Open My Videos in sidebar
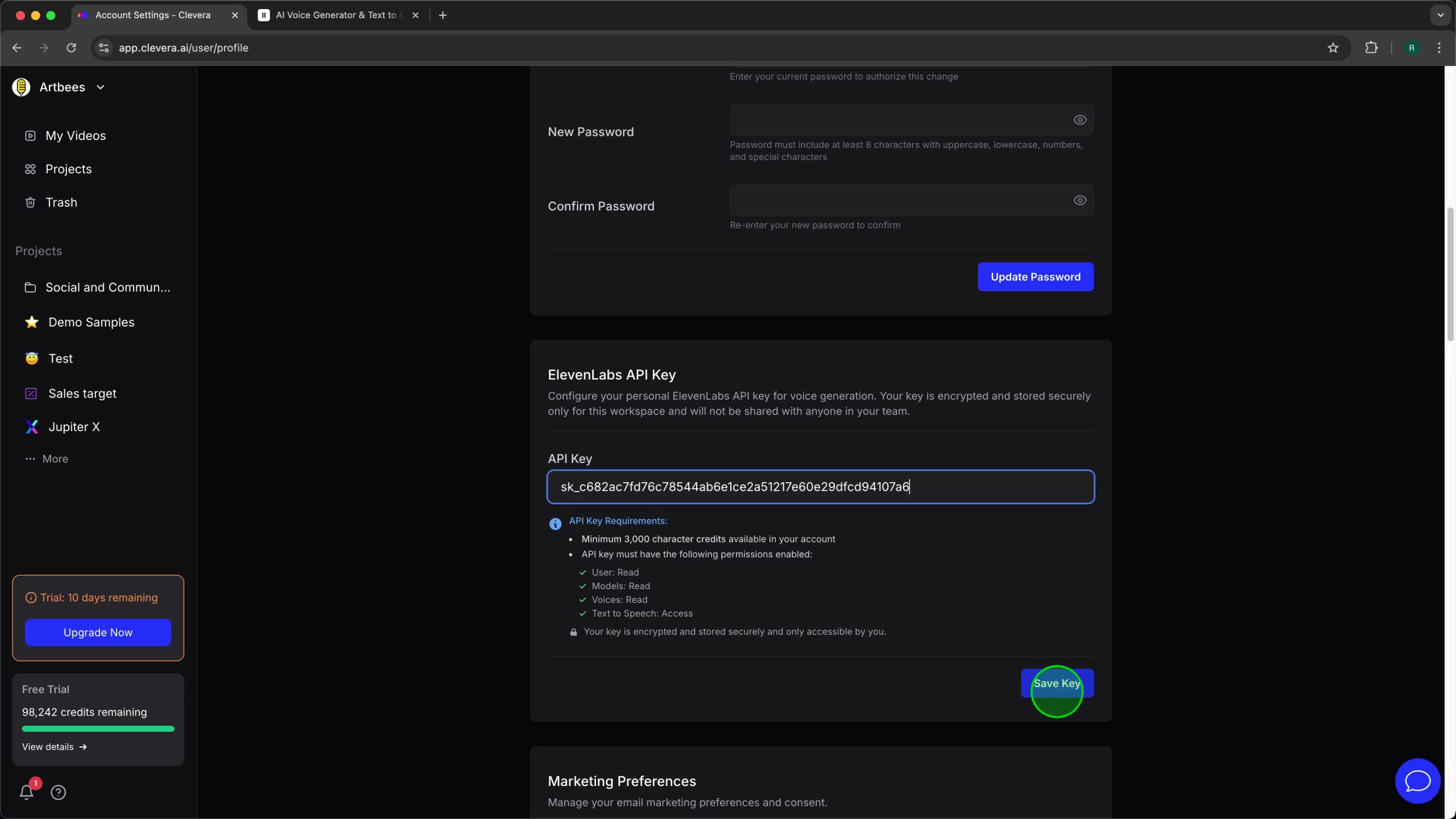The image size is (1456, 819). point(75,136)
